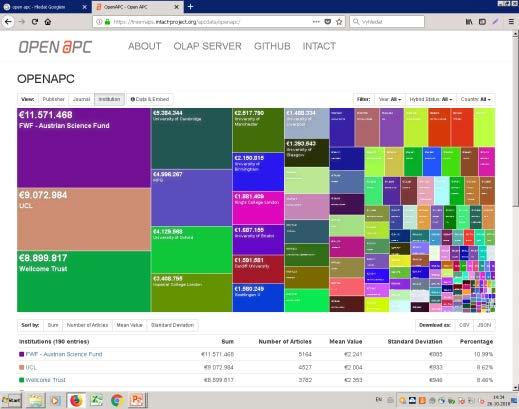Open page actions three-dots menu
Image resolution: width=519 pixels, height=409 pixels.
[x=316, y=22]
